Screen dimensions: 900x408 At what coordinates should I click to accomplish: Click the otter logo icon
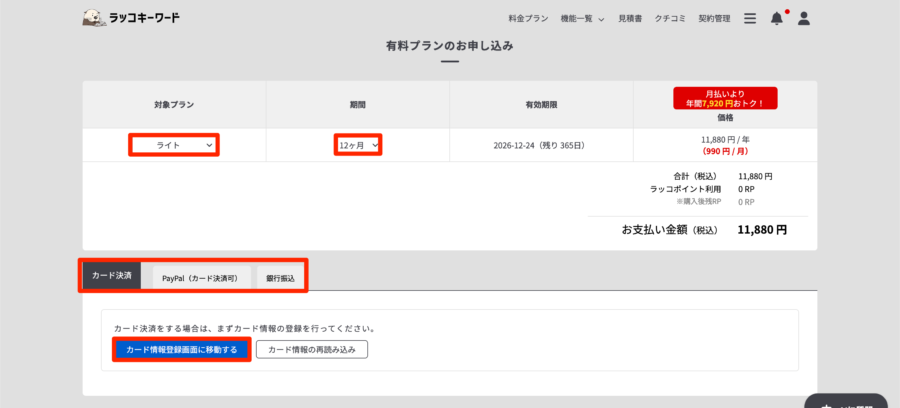(x=94, y=18)
